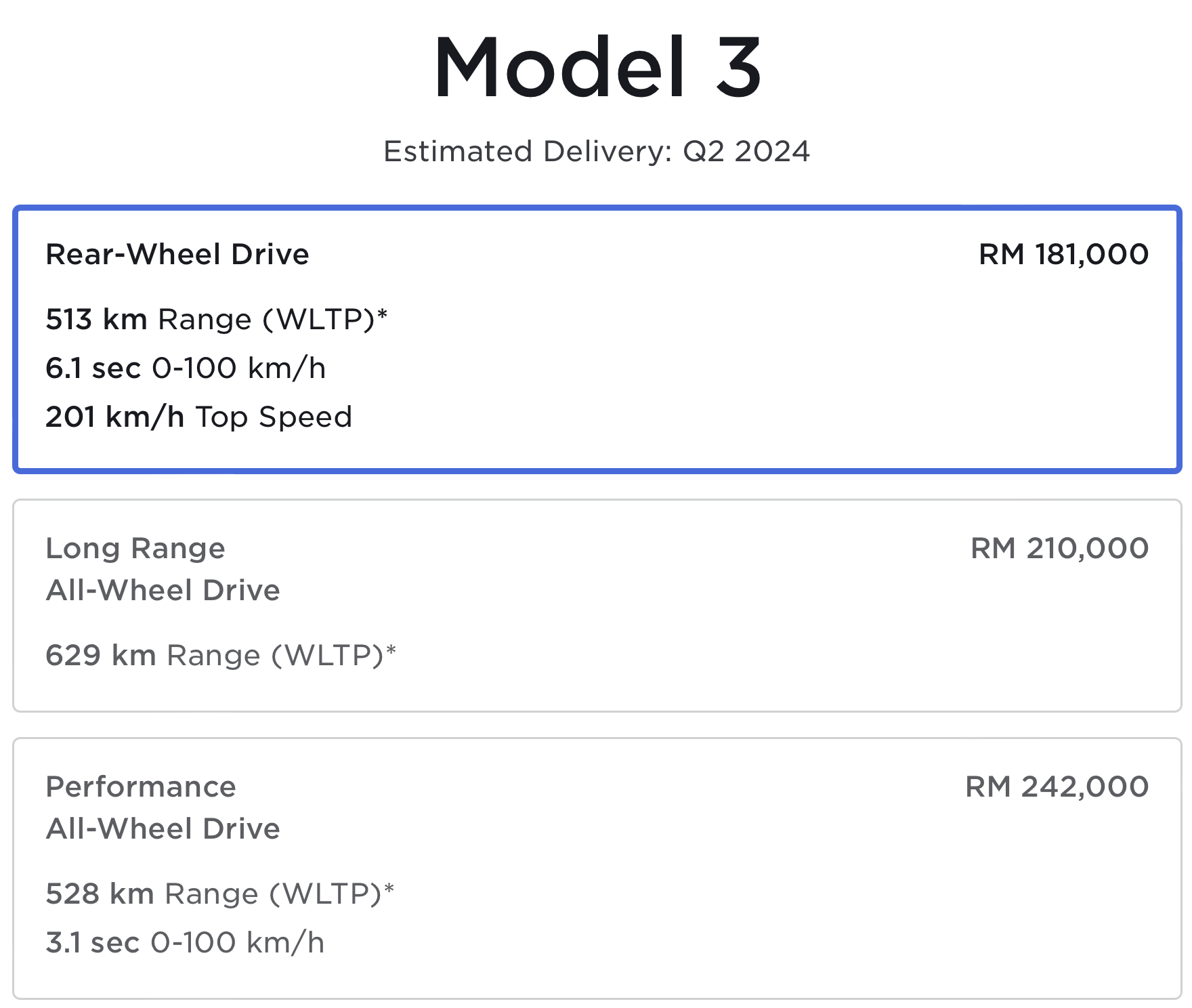The image size is (1192, 1008).
Task: Click the asterisk after 513 km Range (WLTP)
Action: (x=383, y=314)
